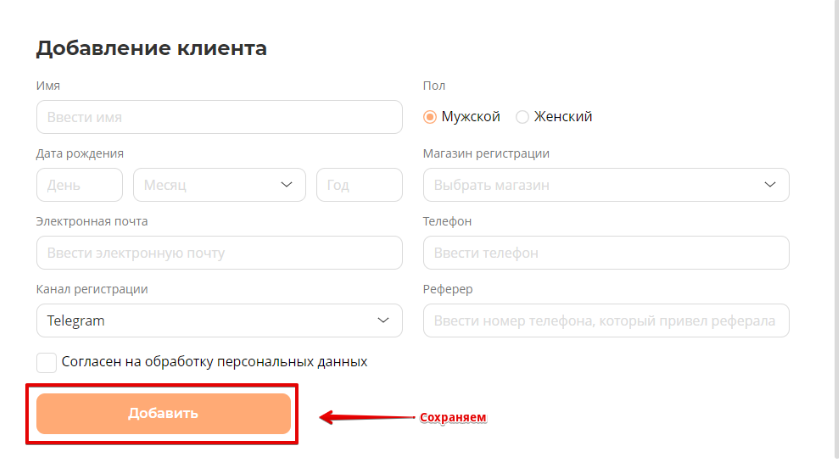Click into the Год birth year field
This screenshot has width=839, height=464.
pyautogui.click(x=359, y=185)
